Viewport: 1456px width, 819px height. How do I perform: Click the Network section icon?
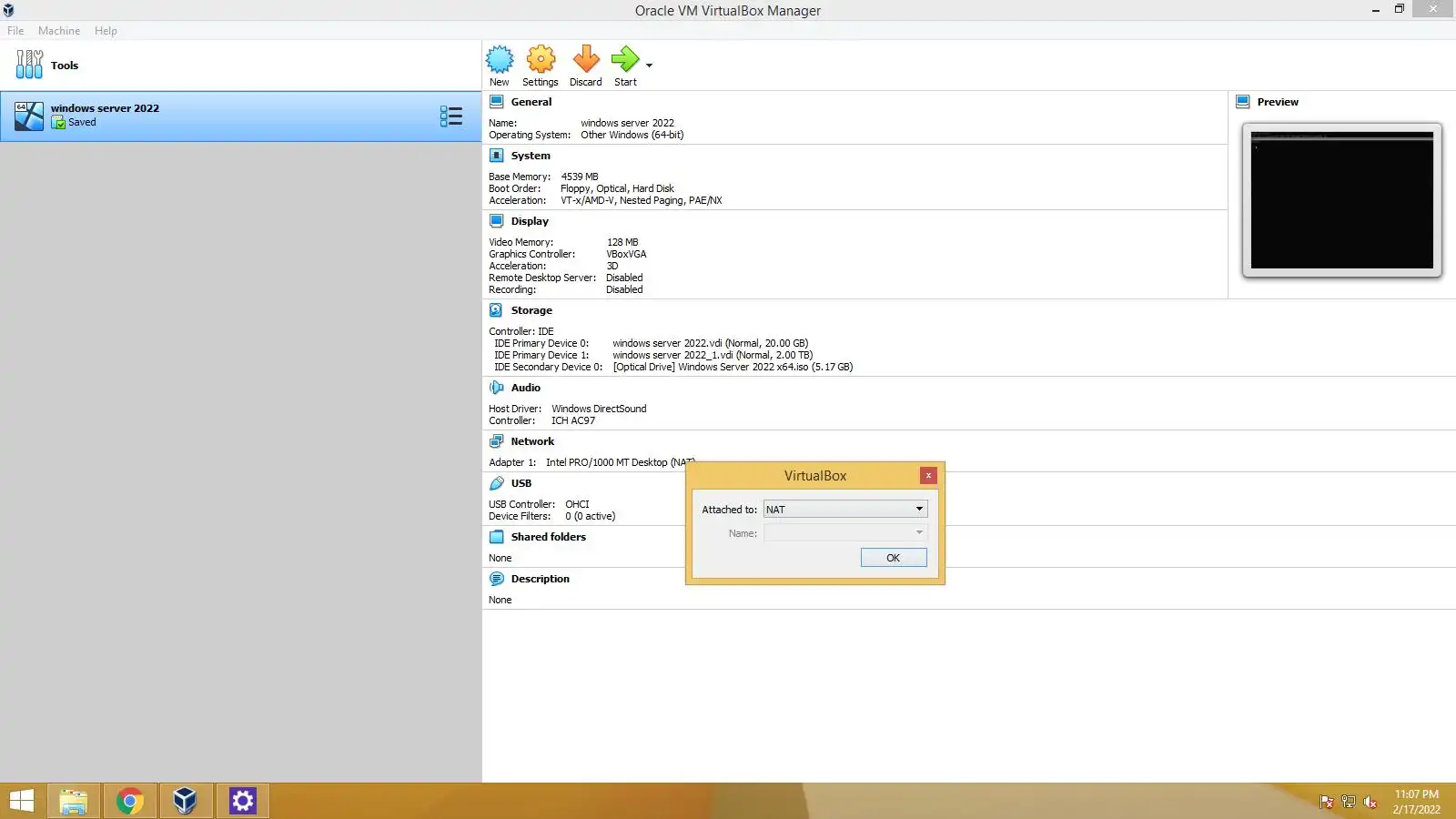[497, 441]
